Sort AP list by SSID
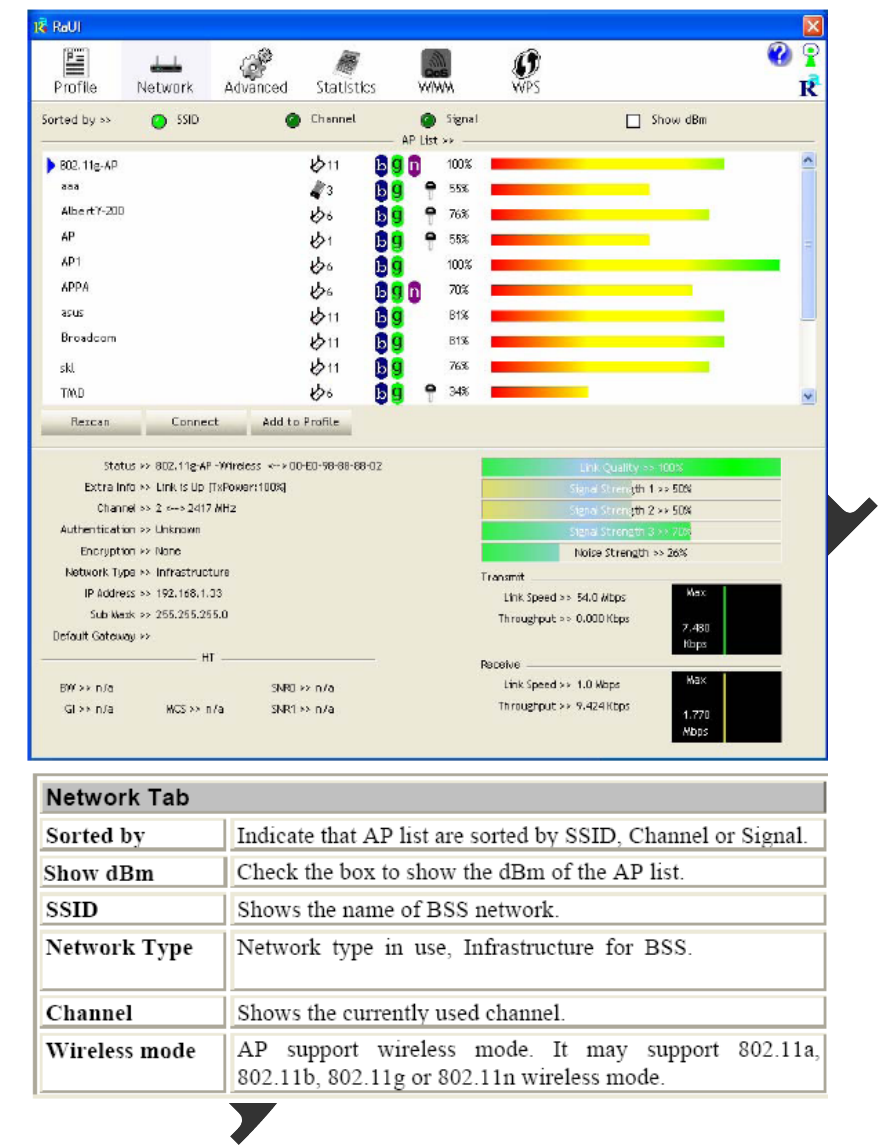Viewport: 878px width, 1145px height. [159, 121]
